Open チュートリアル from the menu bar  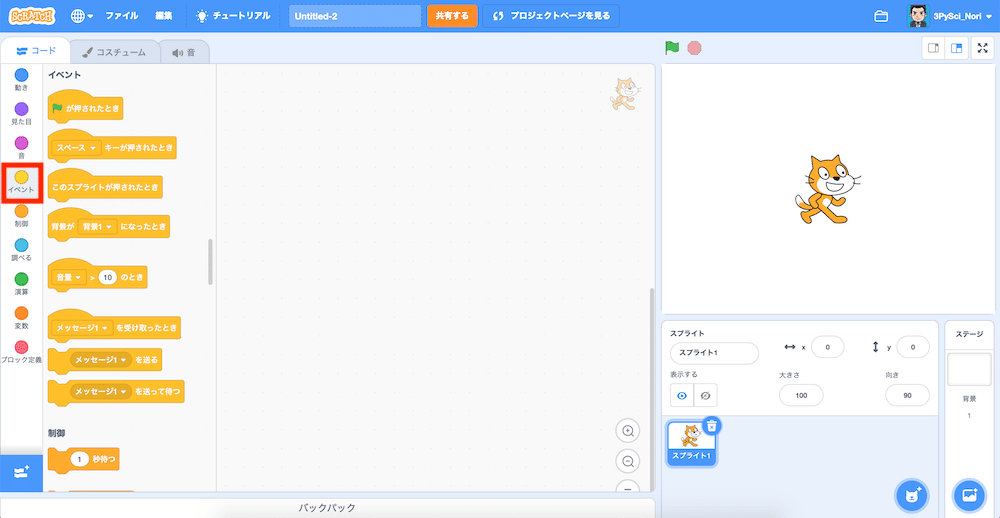pyautogui.click(x=233, y=16)
